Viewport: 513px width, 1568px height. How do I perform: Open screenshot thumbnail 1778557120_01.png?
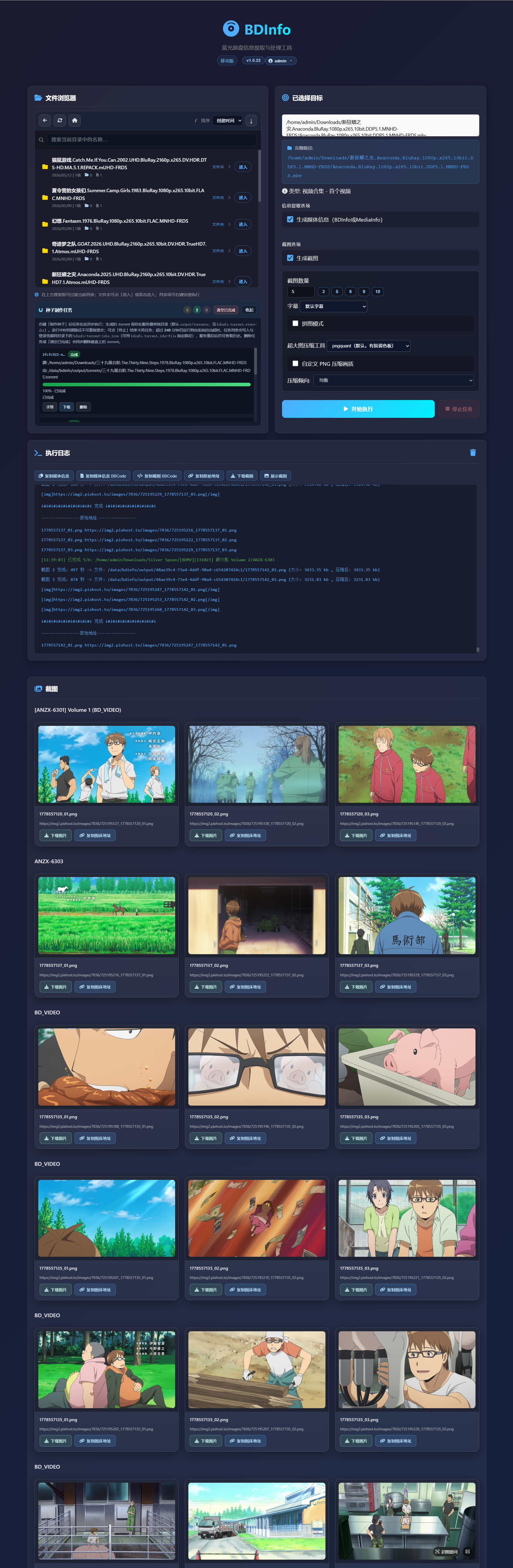pyautogui.click(x=107, y=764)
